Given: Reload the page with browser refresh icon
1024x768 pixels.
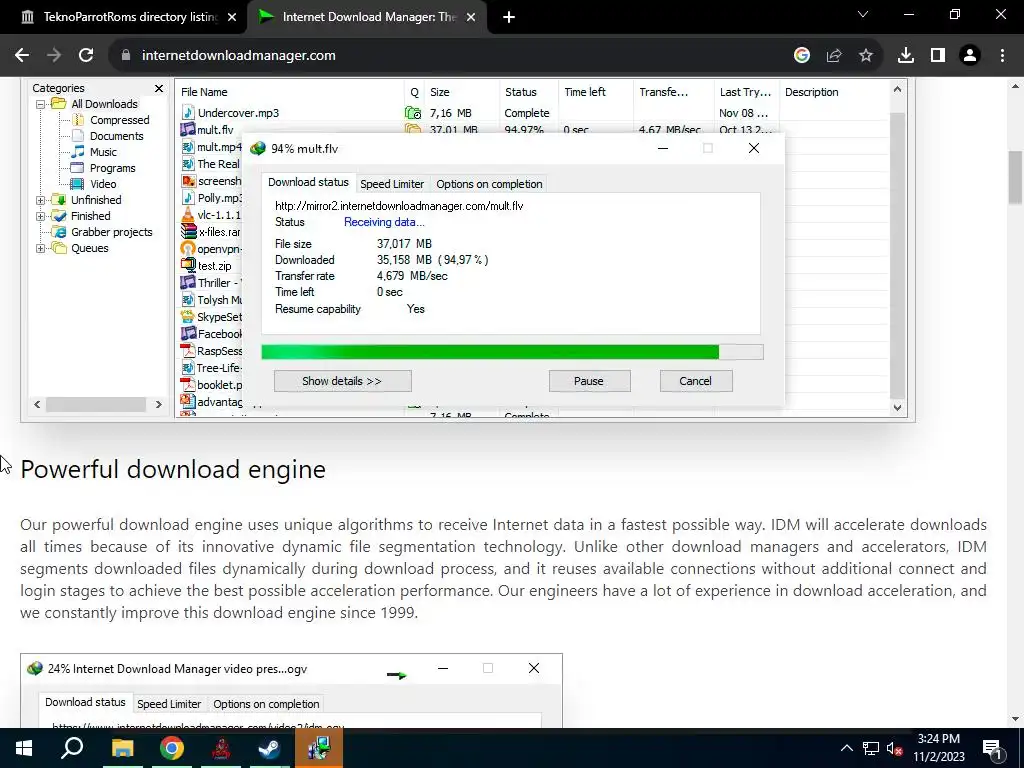Looking at the screenshot, I should (86, 56).
